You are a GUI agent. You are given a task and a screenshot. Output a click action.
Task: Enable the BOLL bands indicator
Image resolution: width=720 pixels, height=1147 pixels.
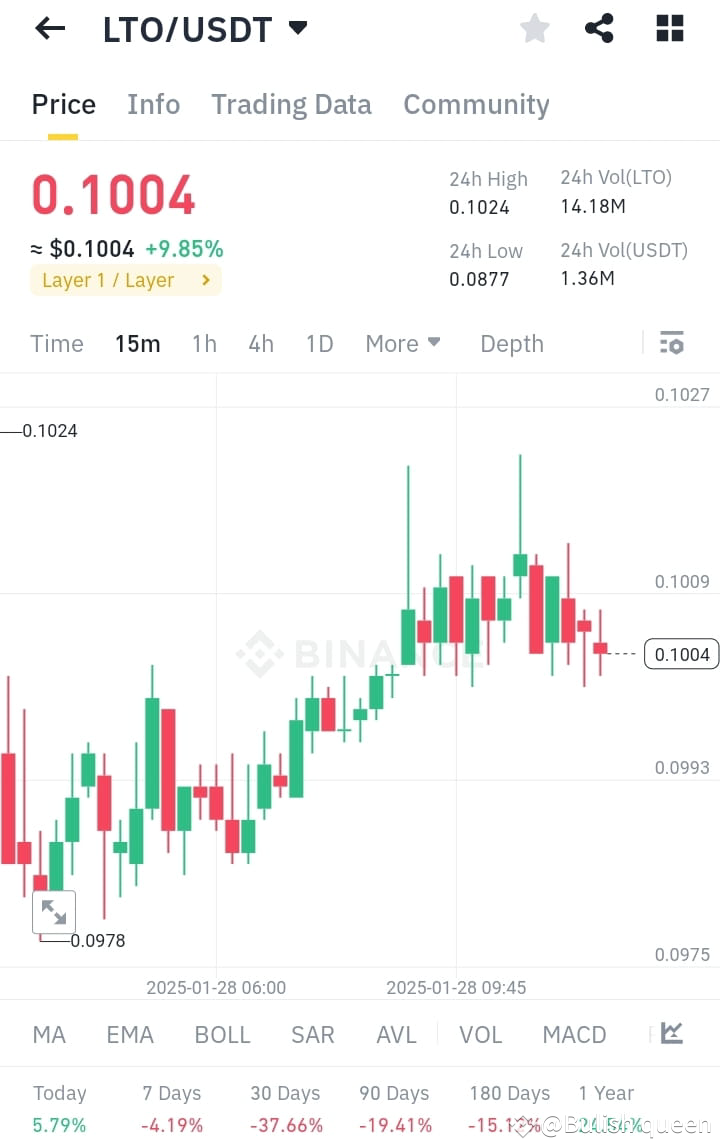[222, 1034]
